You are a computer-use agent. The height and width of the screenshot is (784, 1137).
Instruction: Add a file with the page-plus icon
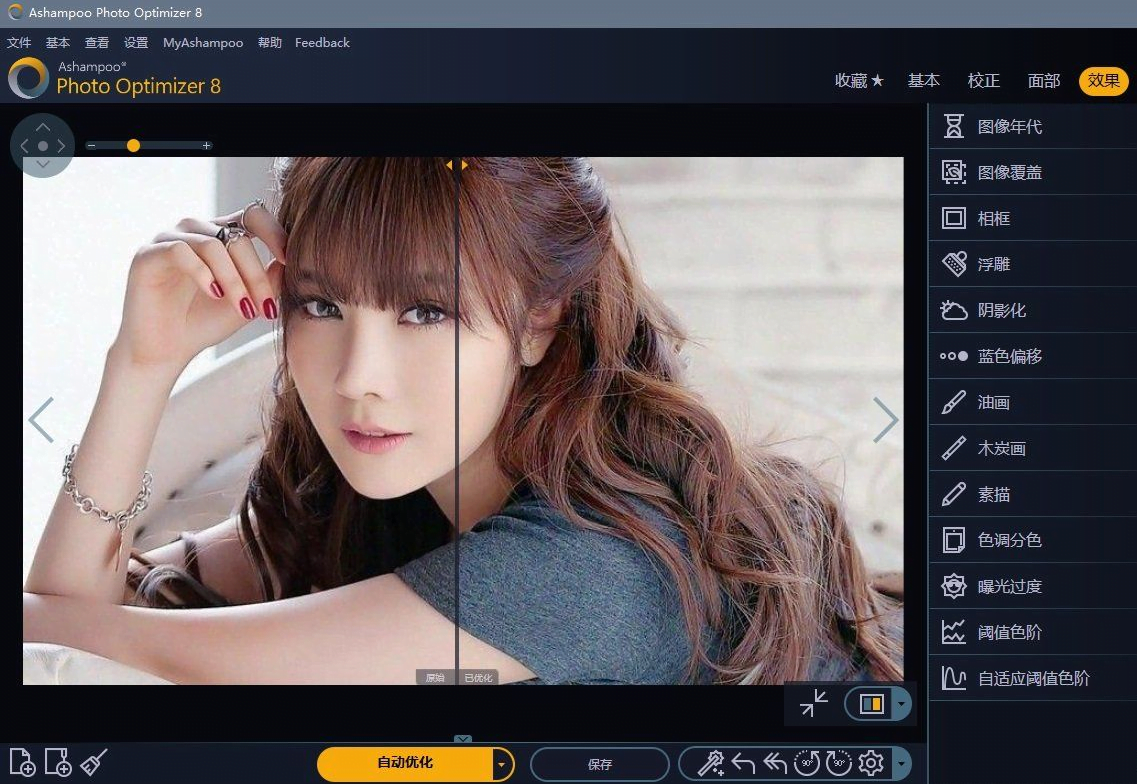point(22,762)
